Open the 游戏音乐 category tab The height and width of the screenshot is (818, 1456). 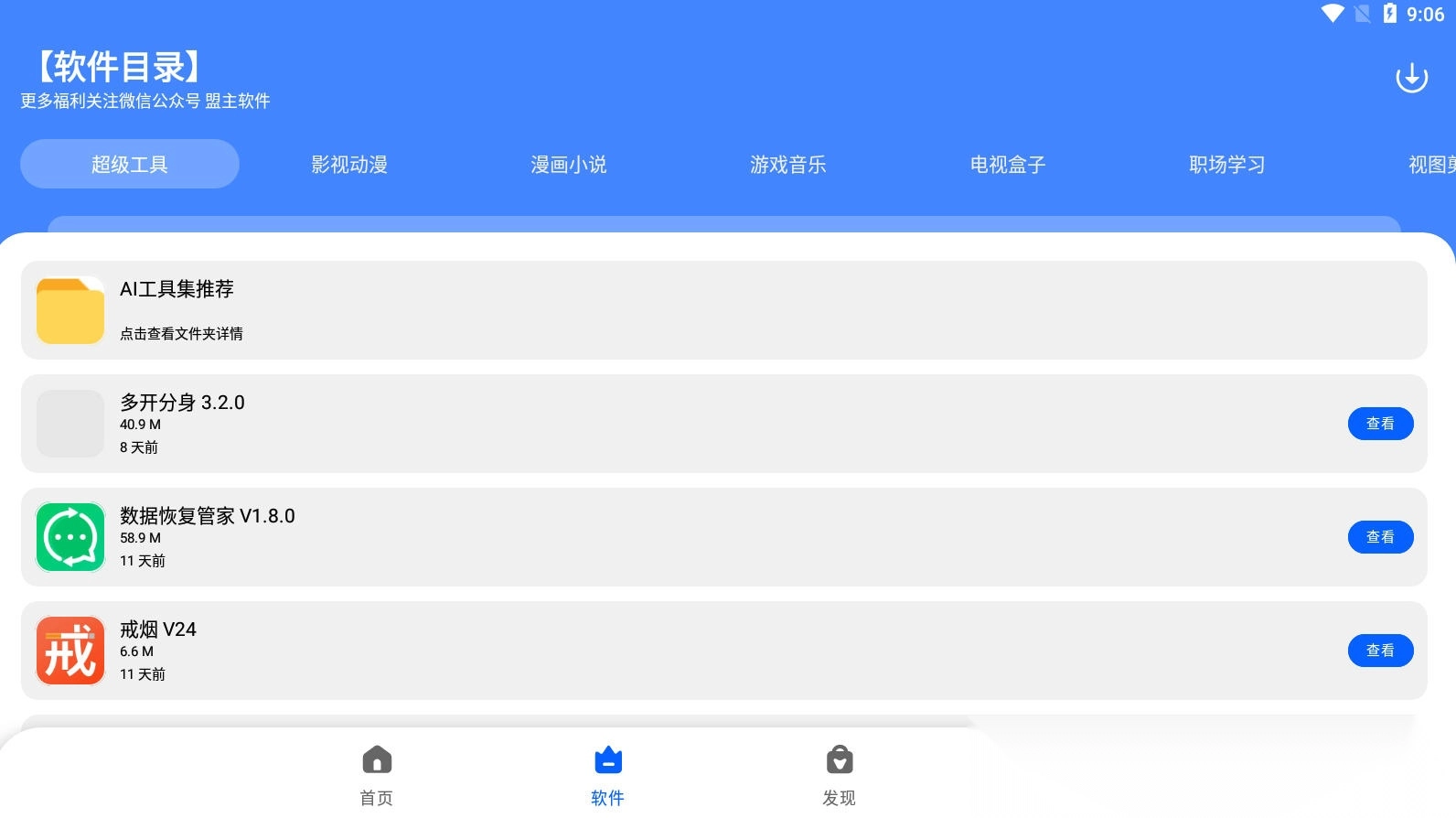(x=788, y=165)
